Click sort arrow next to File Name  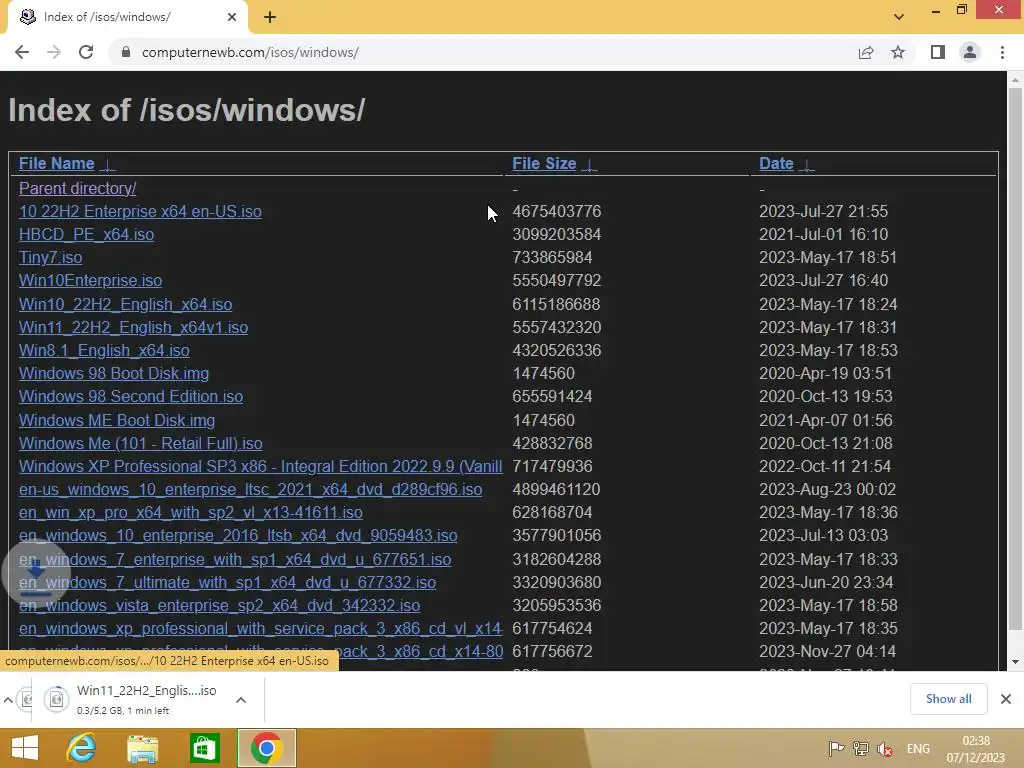point(108,165)
